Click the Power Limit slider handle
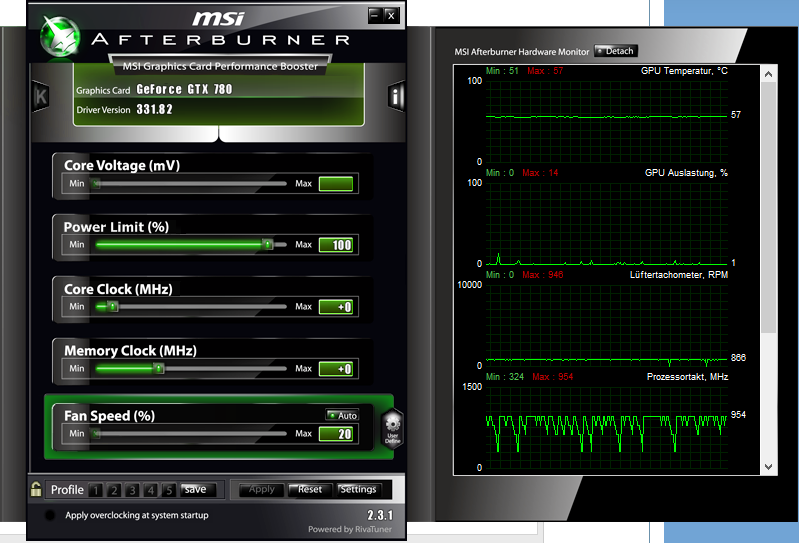This screenshot has width=799, height=543. pos(268,245)
